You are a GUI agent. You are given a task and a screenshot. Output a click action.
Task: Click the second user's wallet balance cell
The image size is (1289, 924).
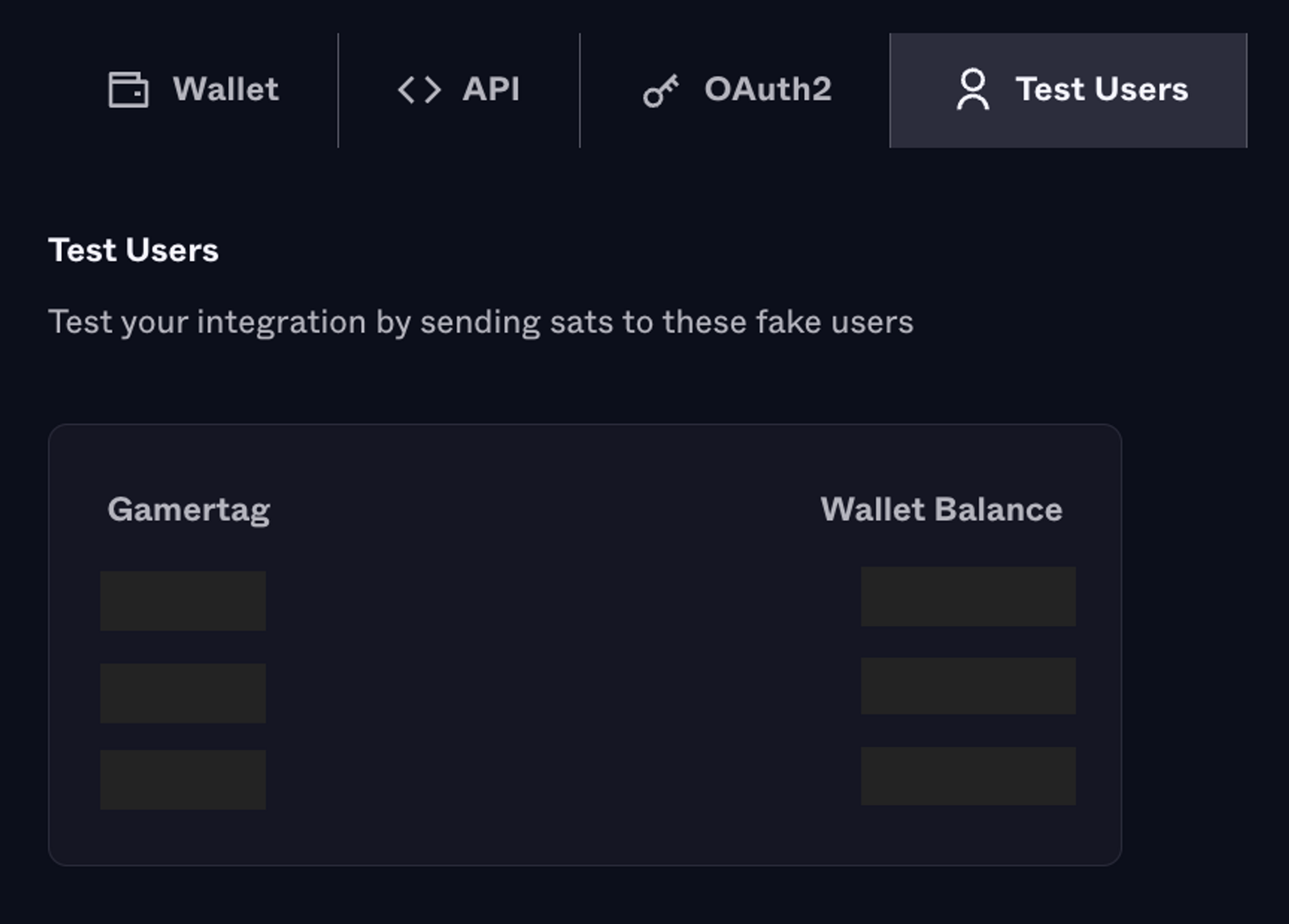click(x=968, y=686)
